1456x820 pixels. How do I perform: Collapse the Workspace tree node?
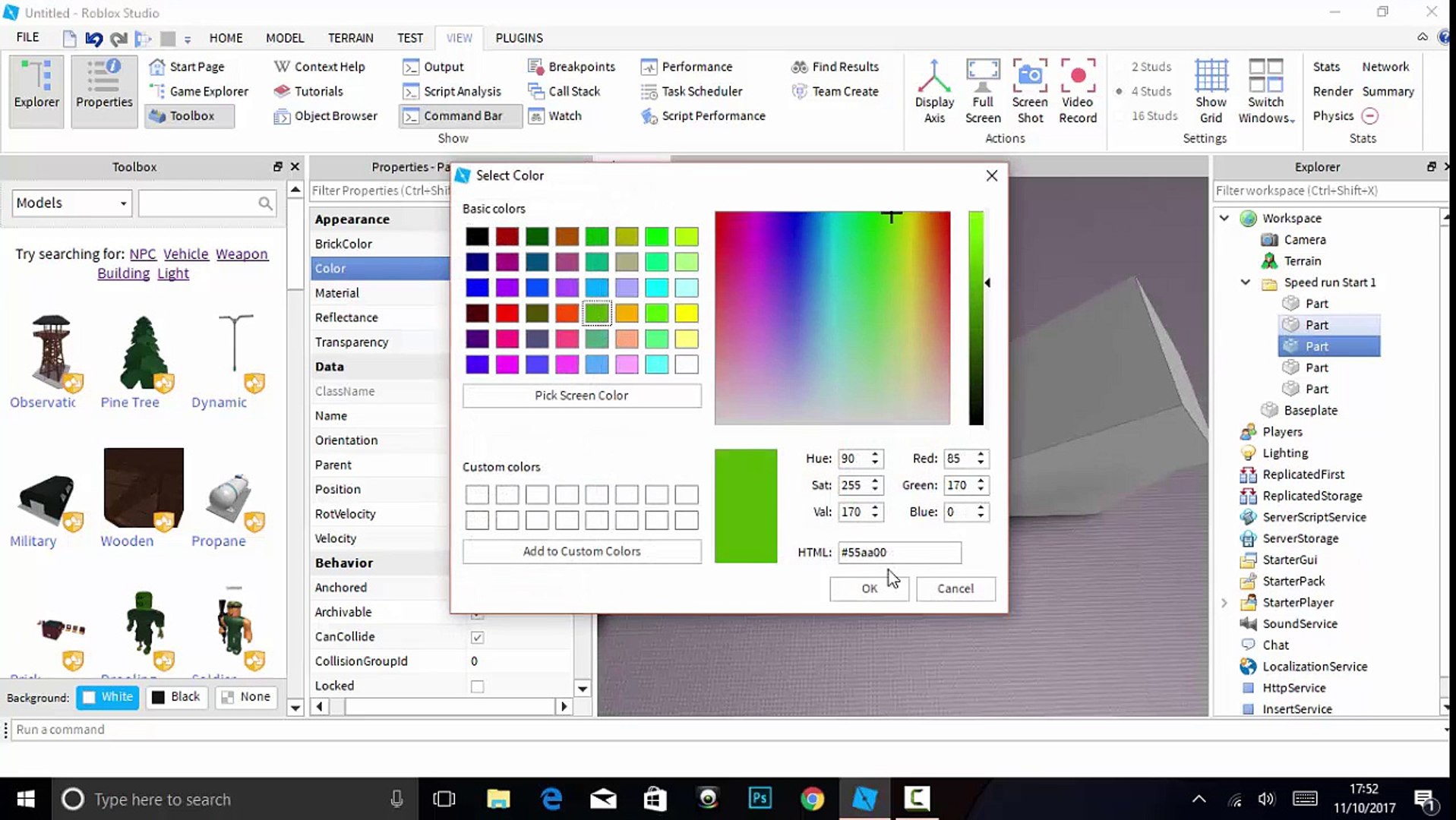[x=1224, y=218]
